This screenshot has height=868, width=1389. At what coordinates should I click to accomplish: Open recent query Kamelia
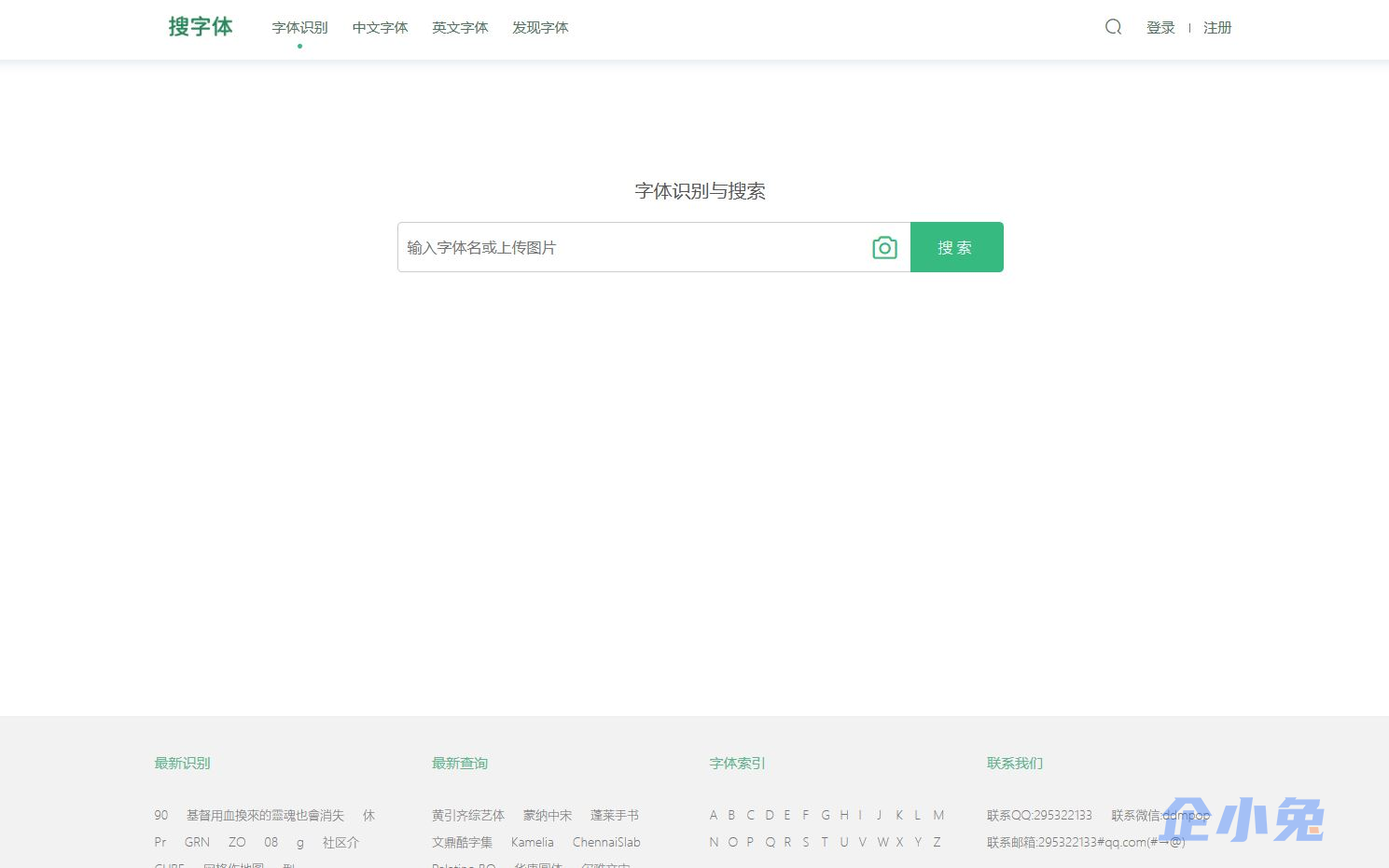click(x=533, y=843)
